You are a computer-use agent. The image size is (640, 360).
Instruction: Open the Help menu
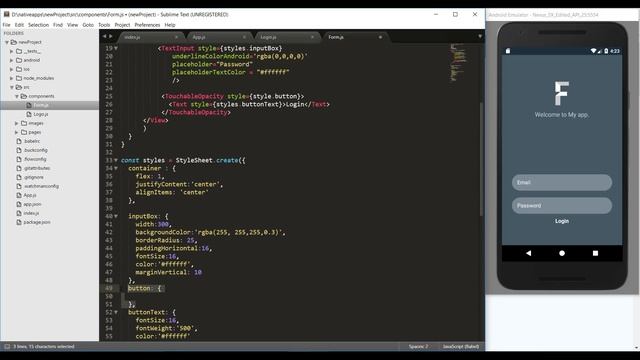(170, 25)
